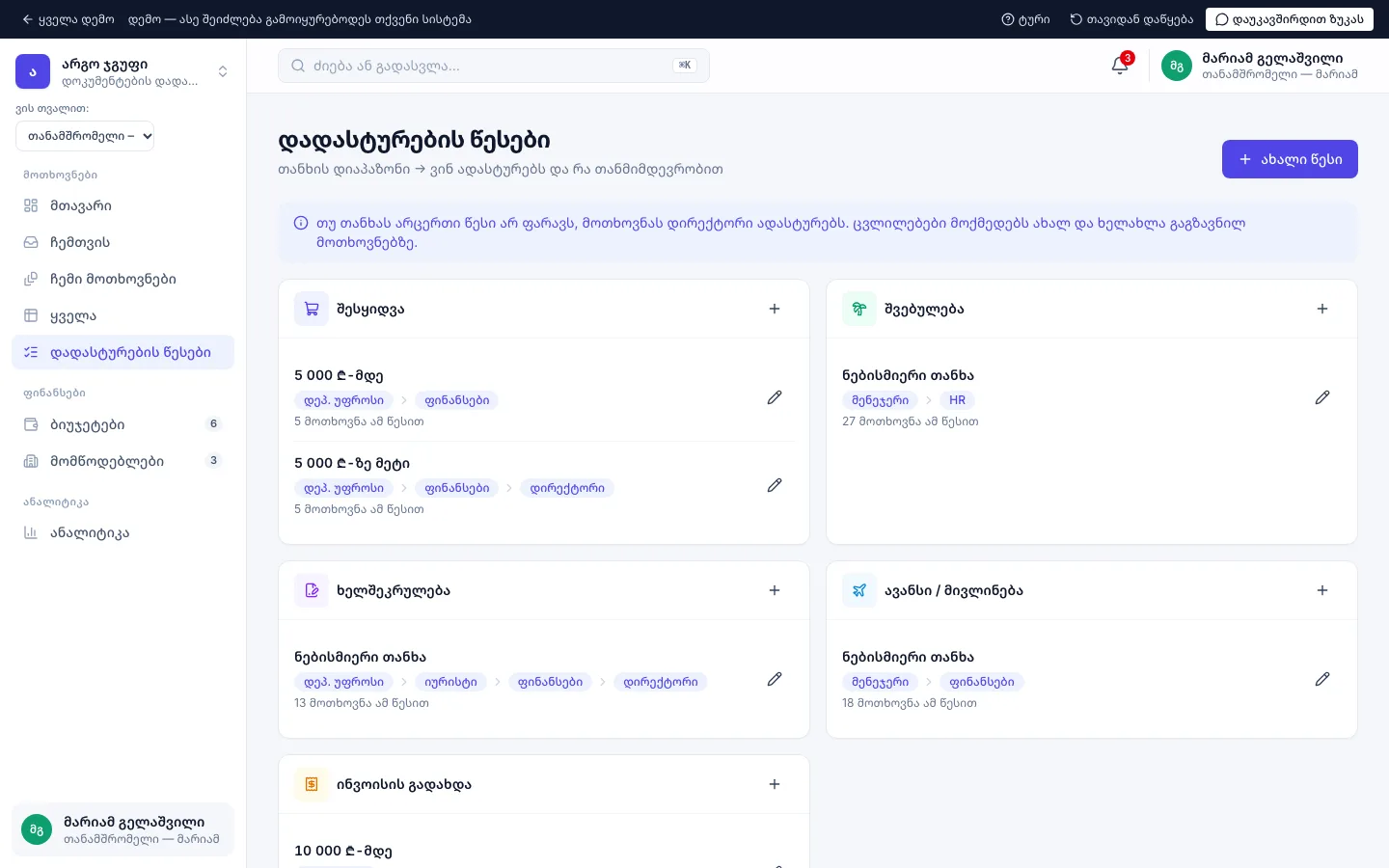Open ყველა in the sidebar
1389x868 pixels.
pyautogui.click(x=123, y=315)
